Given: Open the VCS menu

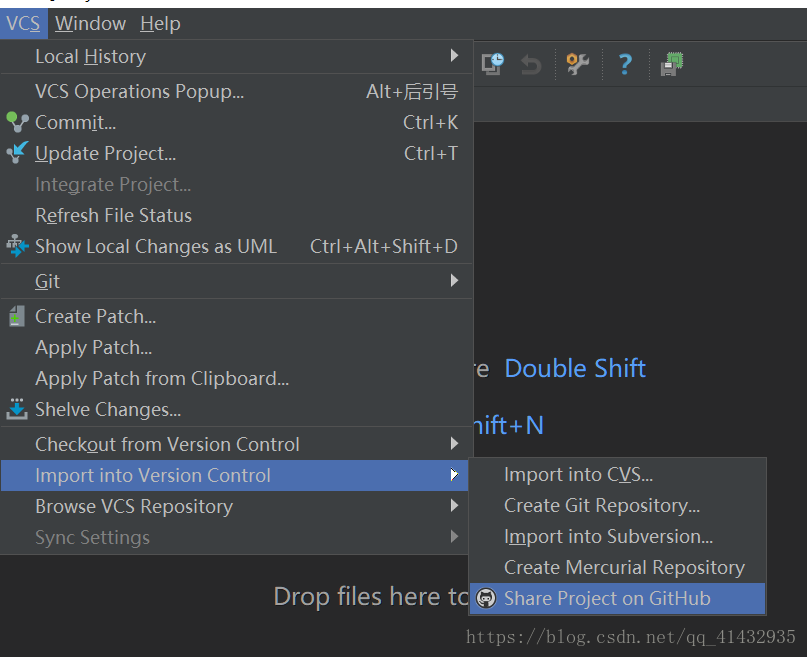Looking at the screenshot, I should pyautogui.click(x=23, y=24).
